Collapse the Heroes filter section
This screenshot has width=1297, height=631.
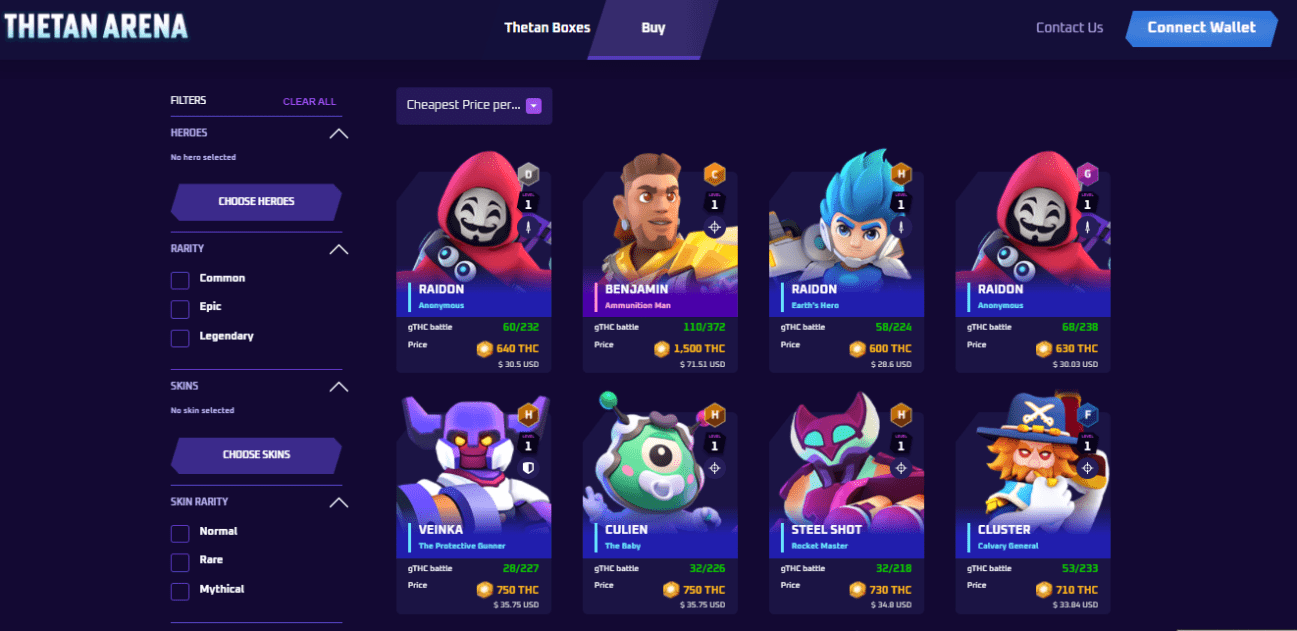coord(339,133)
